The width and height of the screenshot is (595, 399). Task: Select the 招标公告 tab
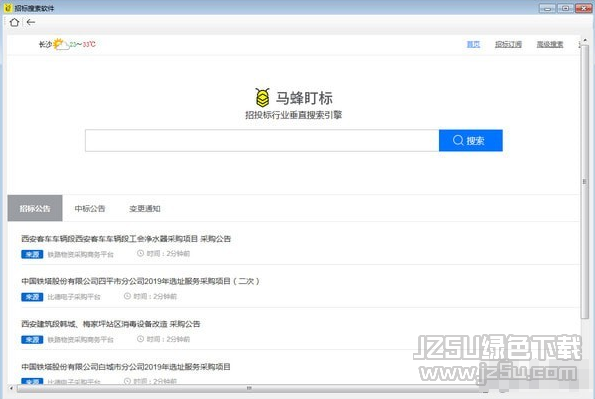[35, 208]
